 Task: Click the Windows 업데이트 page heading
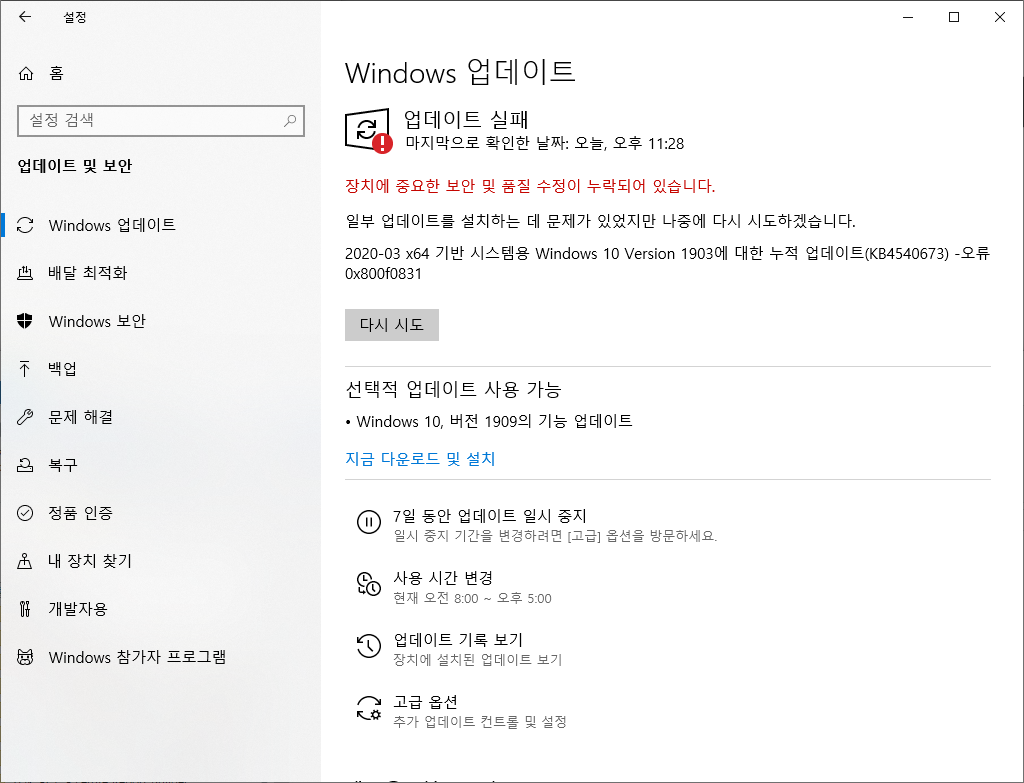tap(460, 72)
